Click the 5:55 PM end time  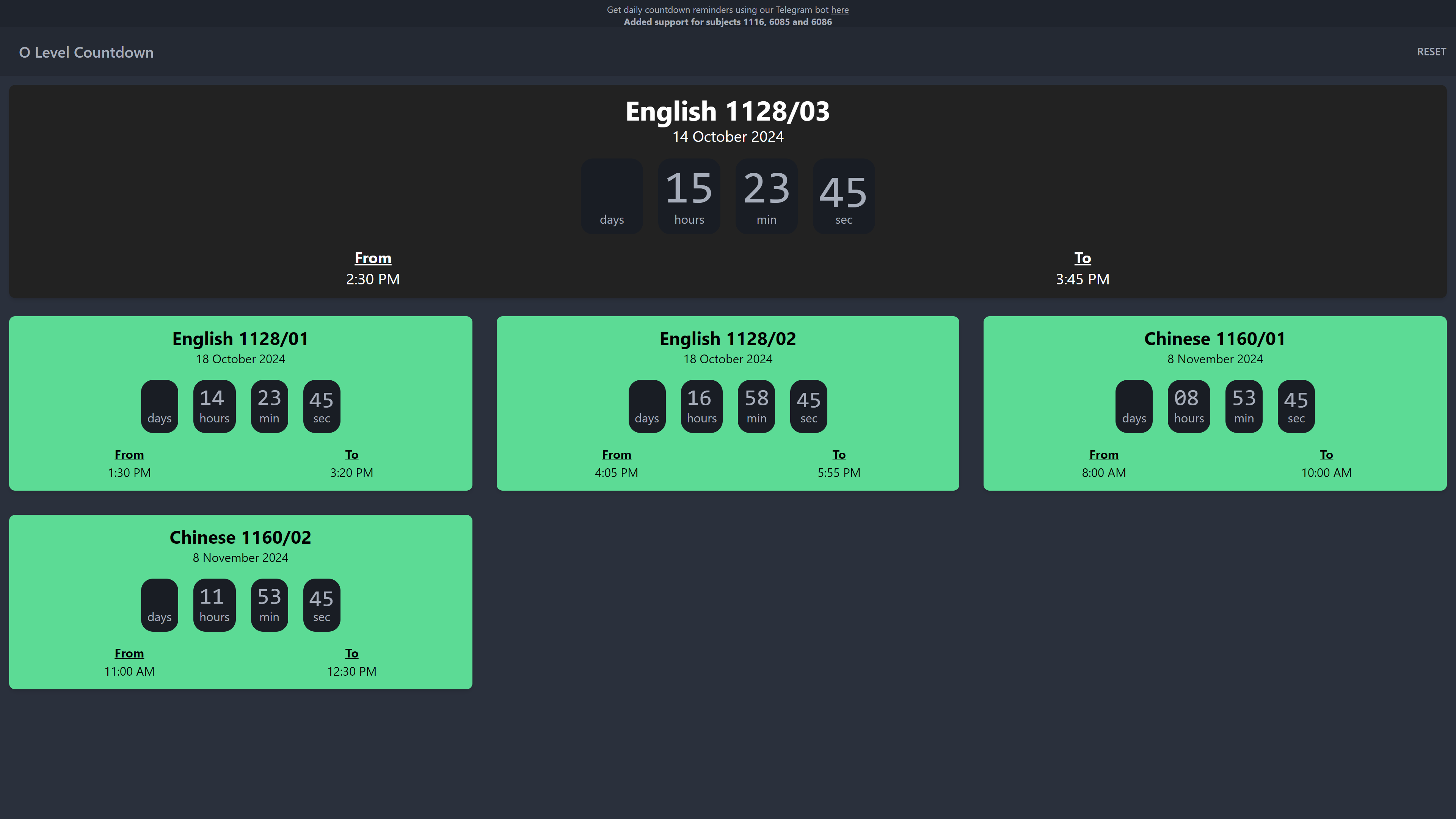tap(839, 473)
